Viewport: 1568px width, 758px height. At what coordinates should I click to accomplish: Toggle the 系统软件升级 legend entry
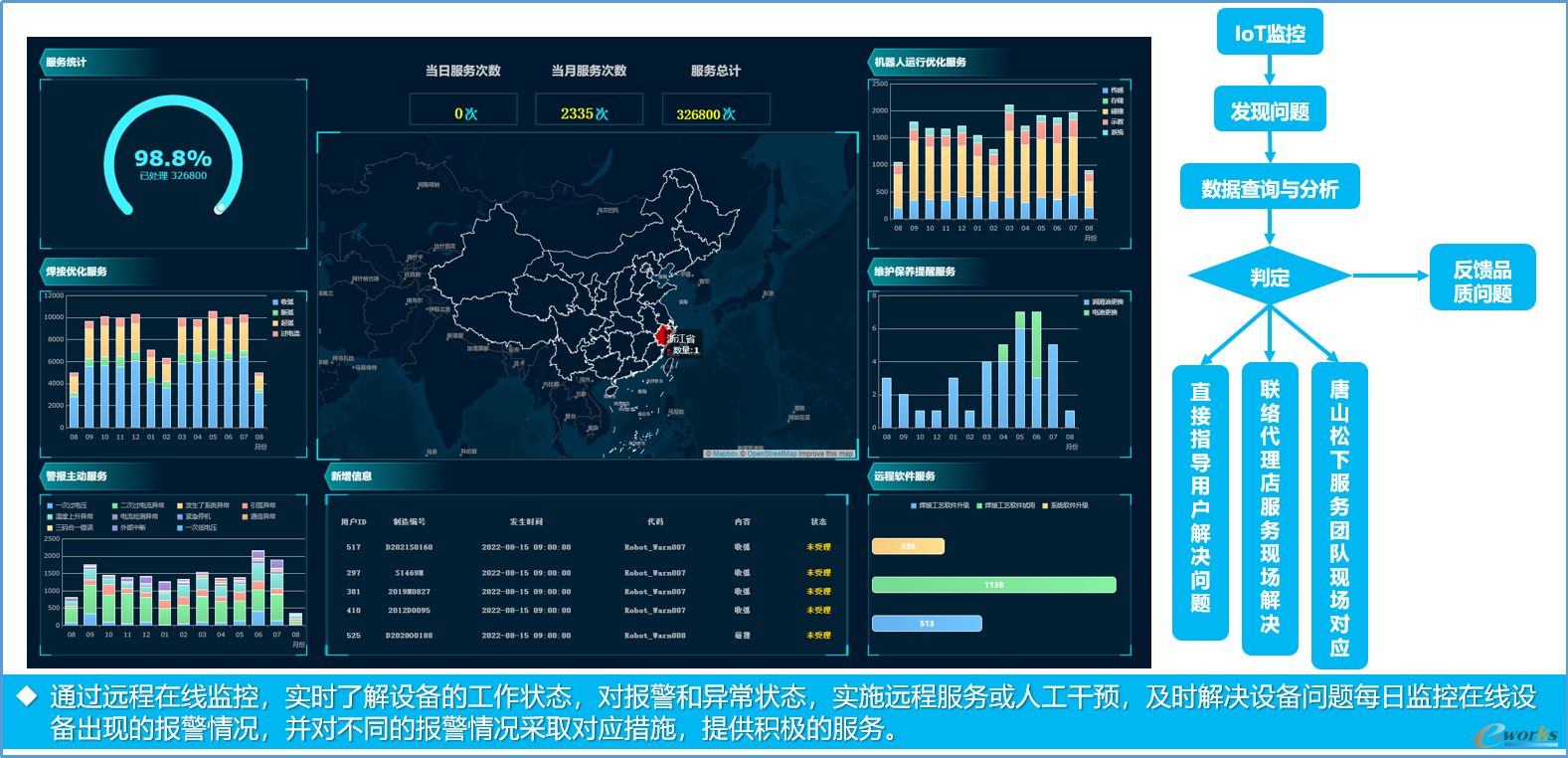tap(1066, 505)
